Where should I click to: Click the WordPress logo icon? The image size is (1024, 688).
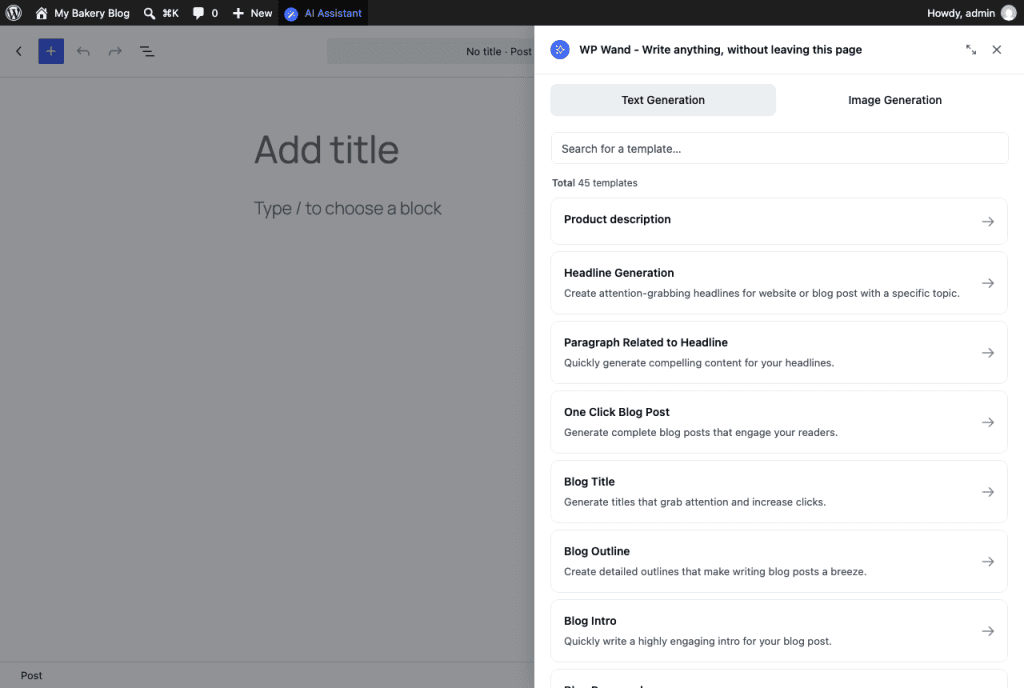(14, 13)
